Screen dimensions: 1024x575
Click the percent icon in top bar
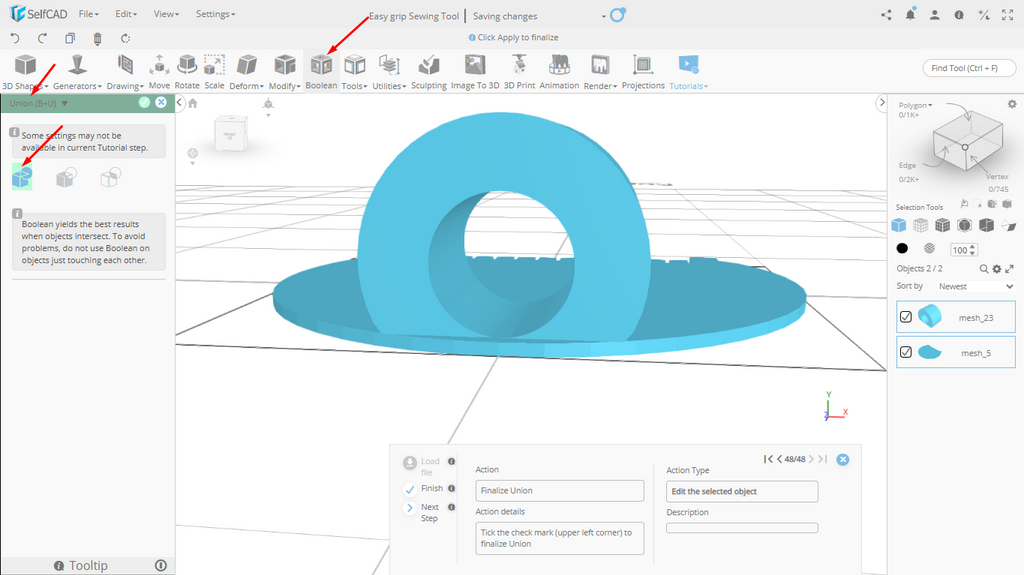point(984,15)
